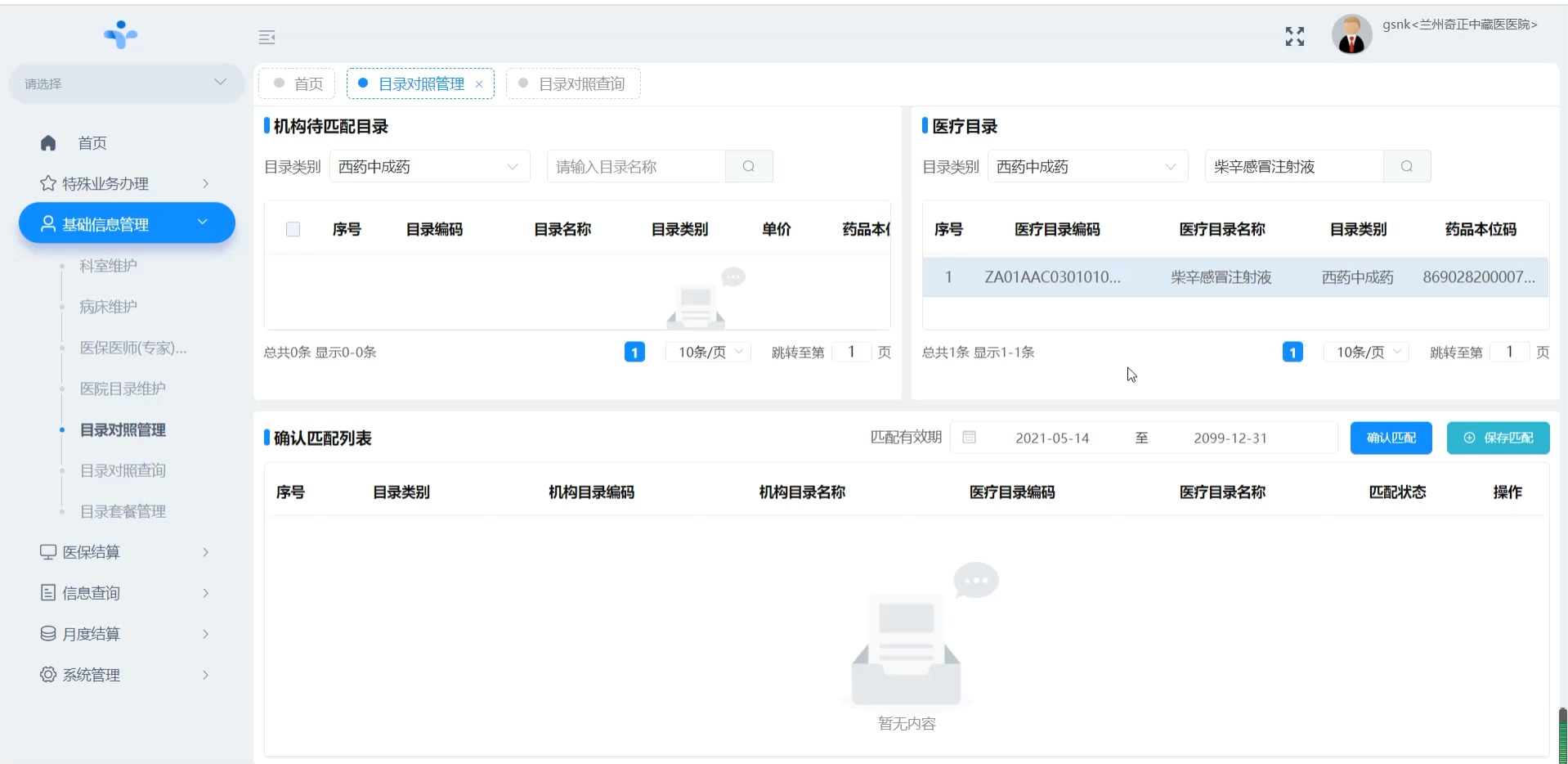This screenshot has width=1568, height=764.
Task: Open 目录类别 dropdown in 机构待匹配目录
Action: 428,167
